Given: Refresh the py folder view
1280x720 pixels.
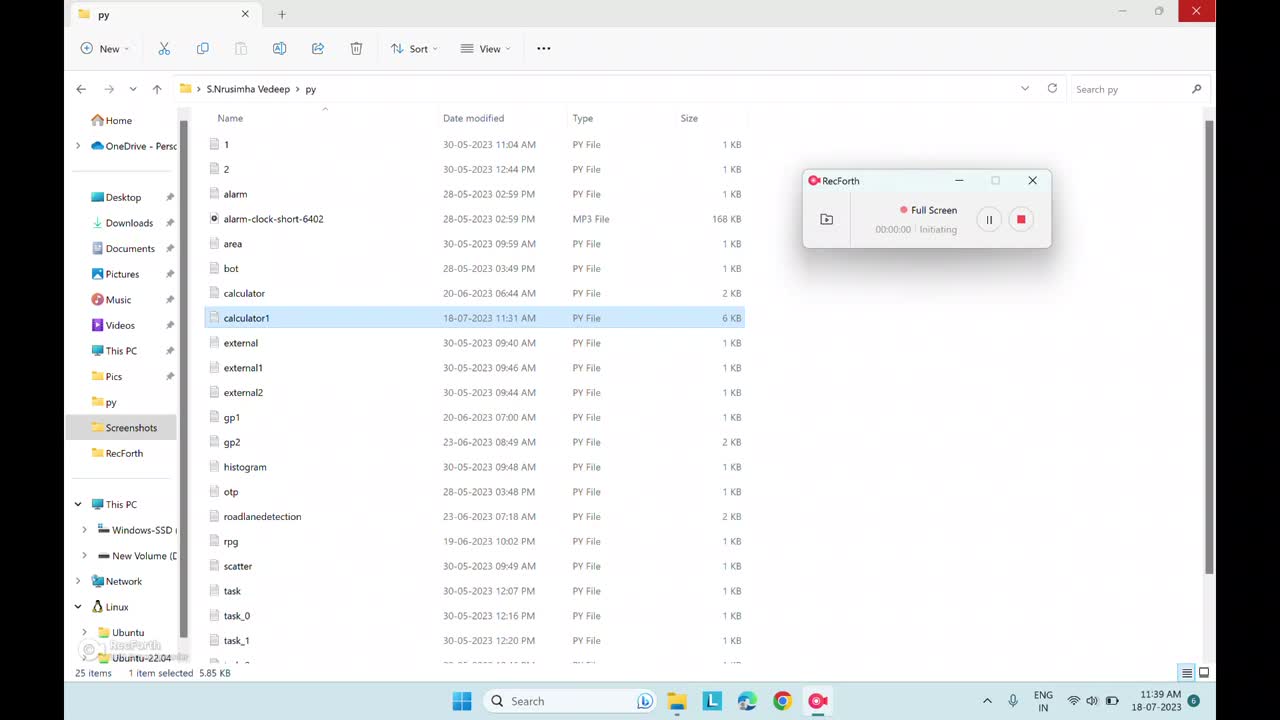Looking at the screenshot, I should [x=1052, y=89].
